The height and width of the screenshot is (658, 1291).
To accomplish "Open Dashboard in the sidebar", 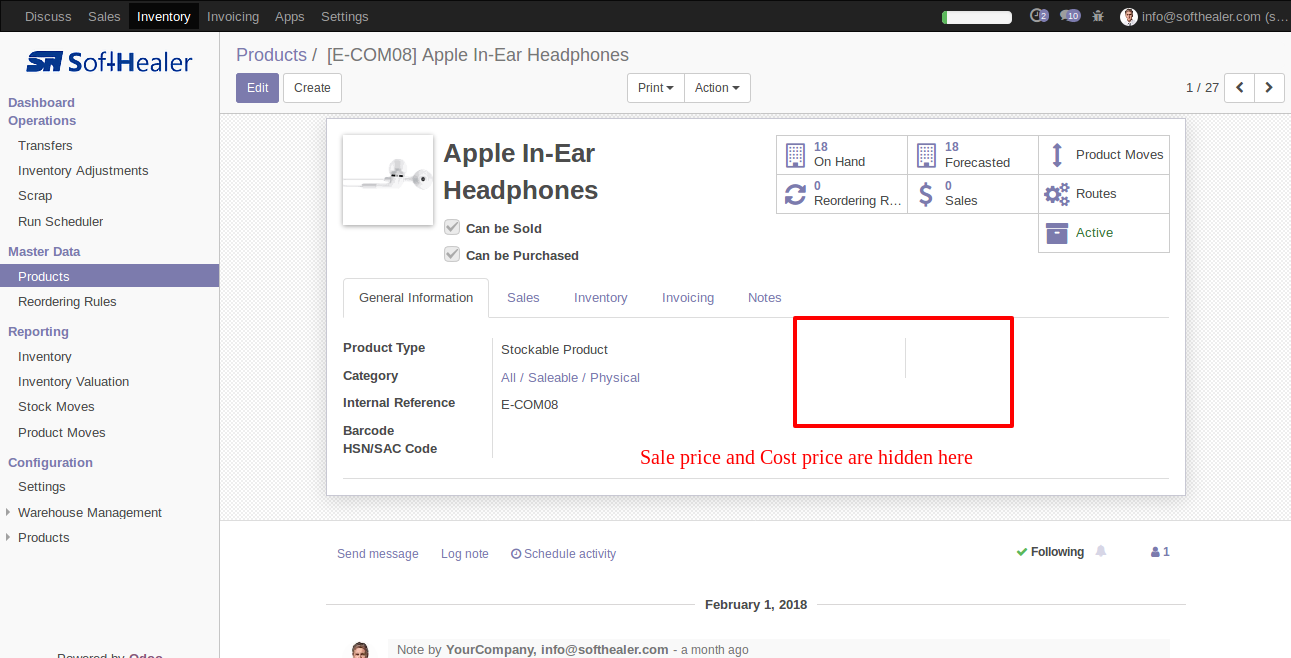I will point(41,102).
